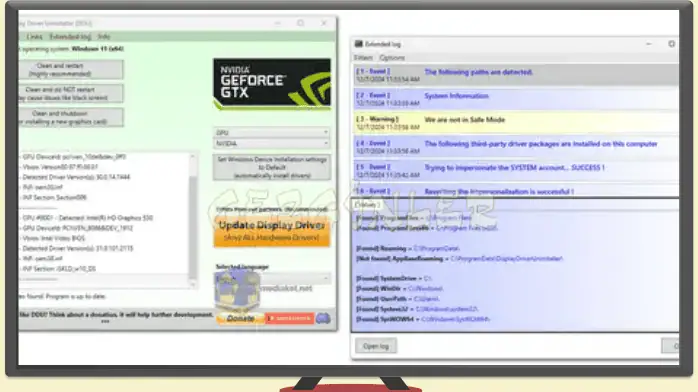Click the 'Vbios: Intel Video BIOS' line
This screenshot has width=698, height=392.
coord(53,238)
